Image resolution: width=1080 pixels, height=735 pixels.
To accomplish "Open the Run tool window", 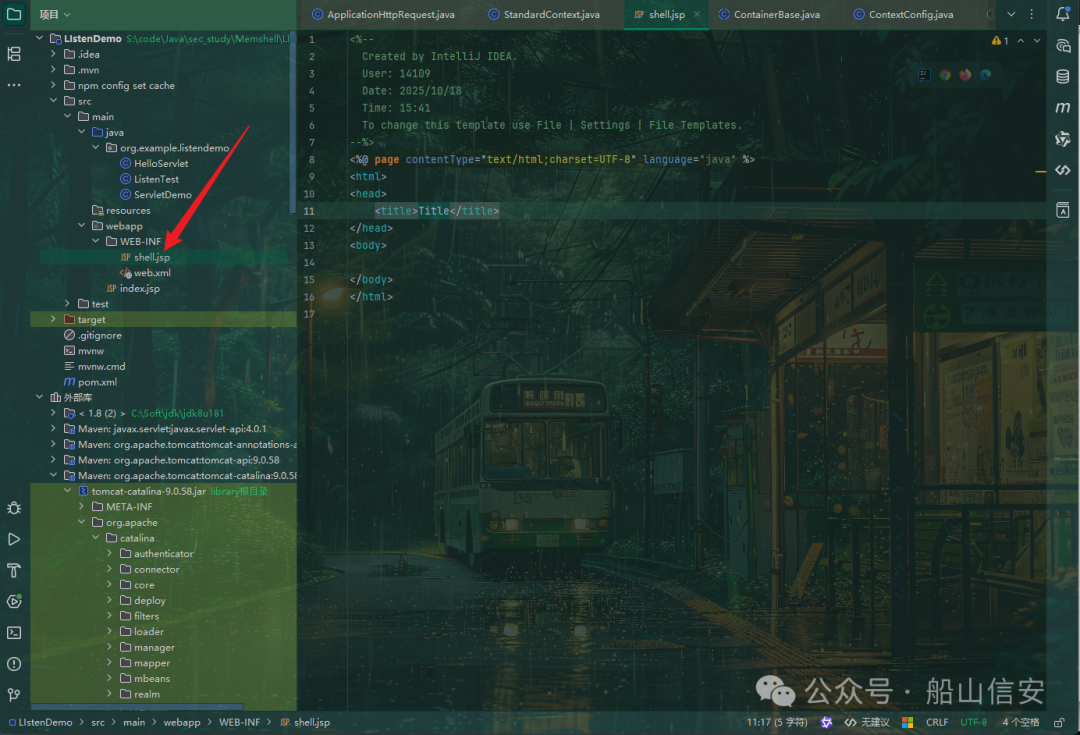I will tap(14, 539).
